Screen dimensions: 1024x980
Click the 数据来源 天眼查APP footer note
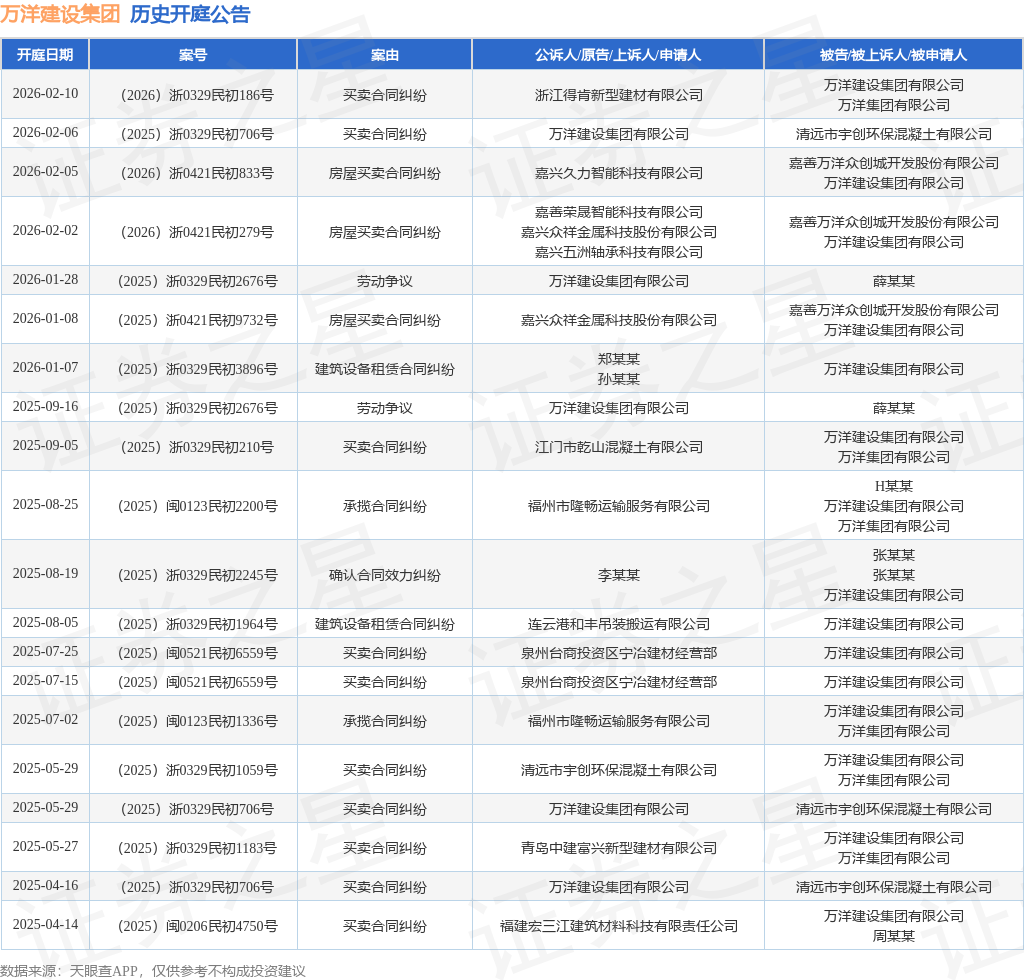click(x=153, y=971)
